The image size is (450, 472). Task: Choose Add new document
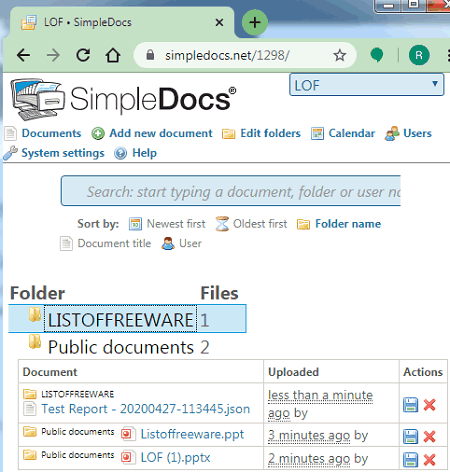pos(161,133)
